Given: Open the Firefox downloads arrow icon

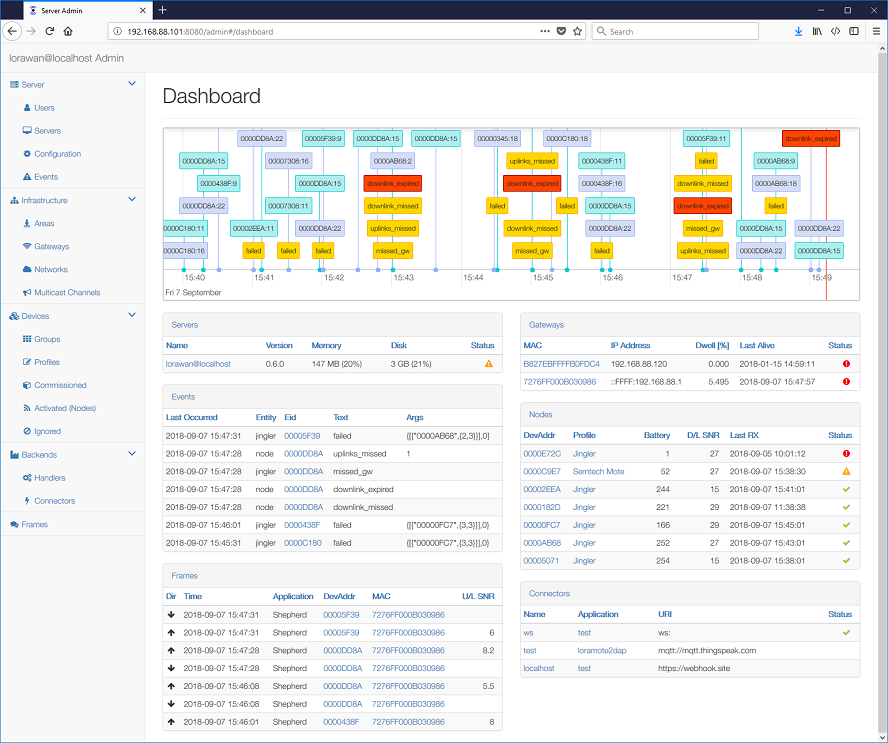Looking at the screenshot, I should pos(798,31).
